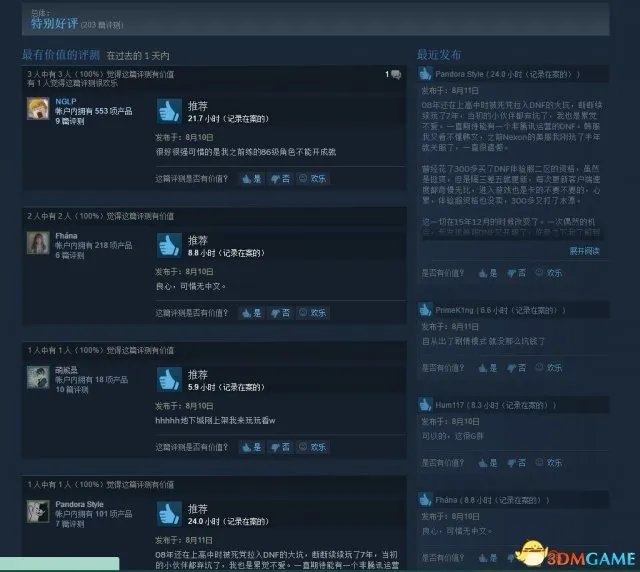
Task: Vote 否 on the hhhhh review
Action: point(280,447)
